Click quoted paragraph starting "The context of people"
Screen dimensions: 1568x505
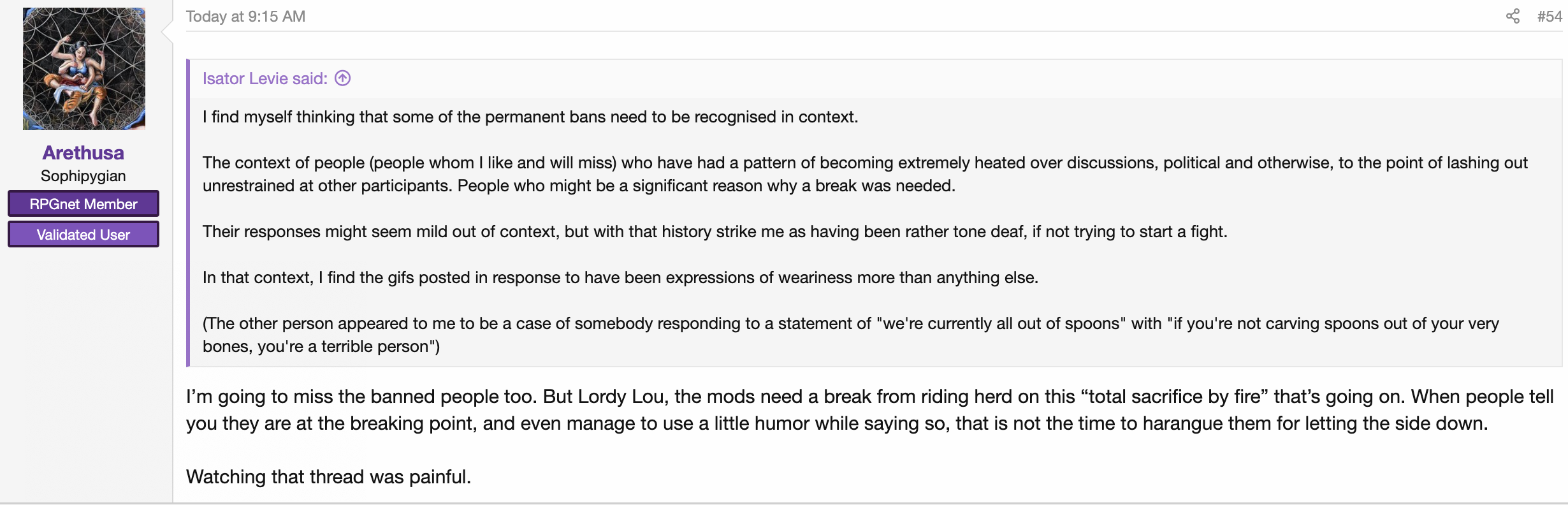pyautogui.click(x=865, y=174)
